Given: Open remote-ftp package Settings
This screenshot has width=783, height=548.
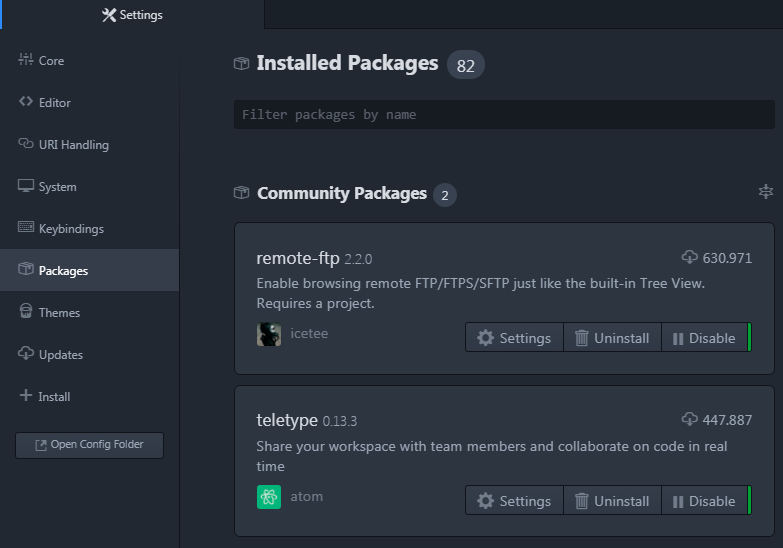Looking at the screenshot, I should click(x=514, y=338).
